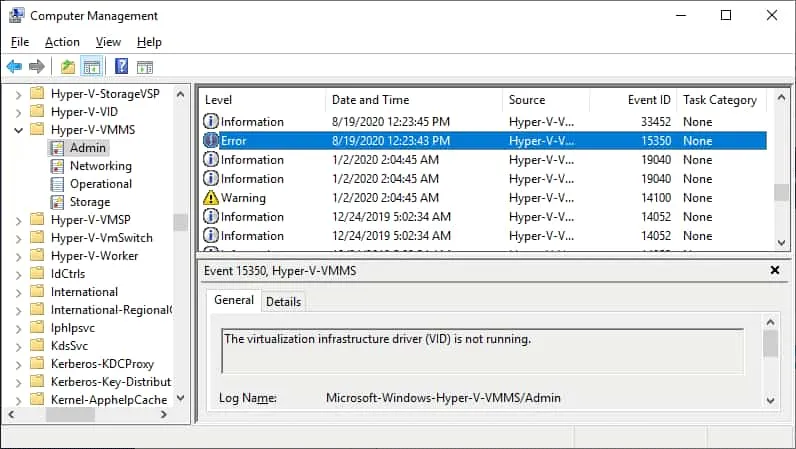Open the Action menu
Screen dimensions: 796x449
pyautogui.click(x=62, y=42)
